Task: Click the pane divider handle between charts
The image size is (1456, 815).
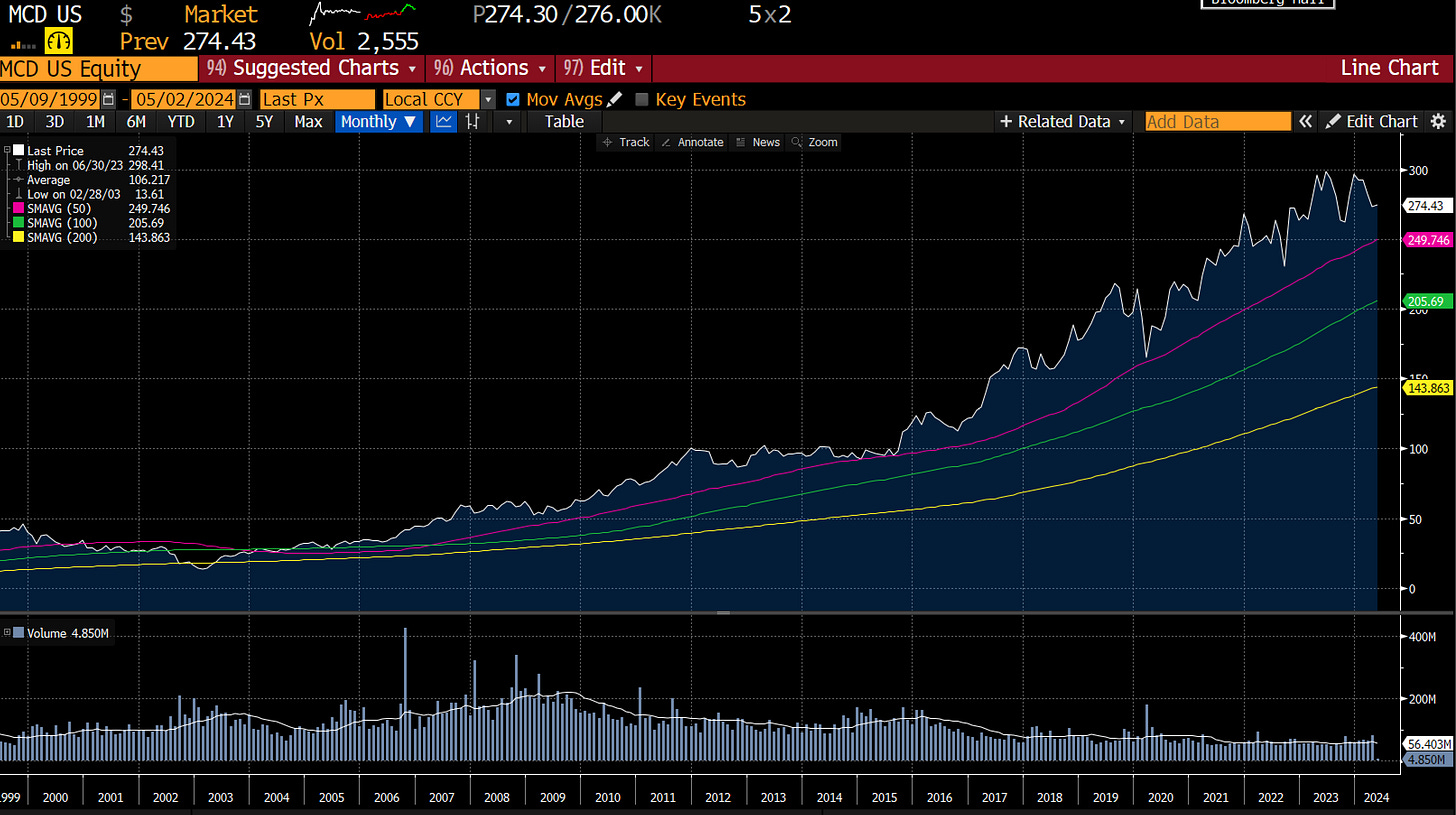Action: click(x=724, y=612)
